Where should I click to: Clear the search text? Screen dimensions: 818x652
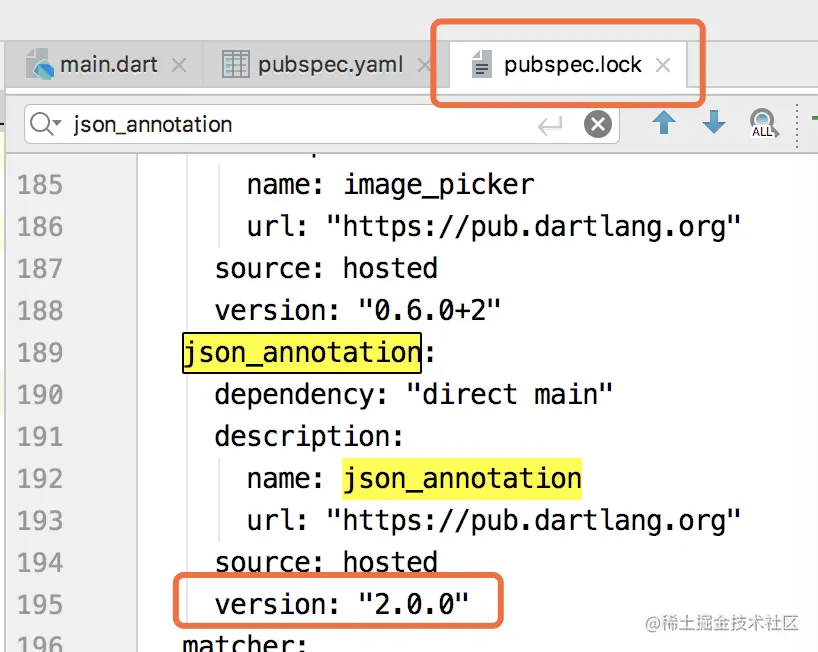pyautogui.click(x=598, y=124)
